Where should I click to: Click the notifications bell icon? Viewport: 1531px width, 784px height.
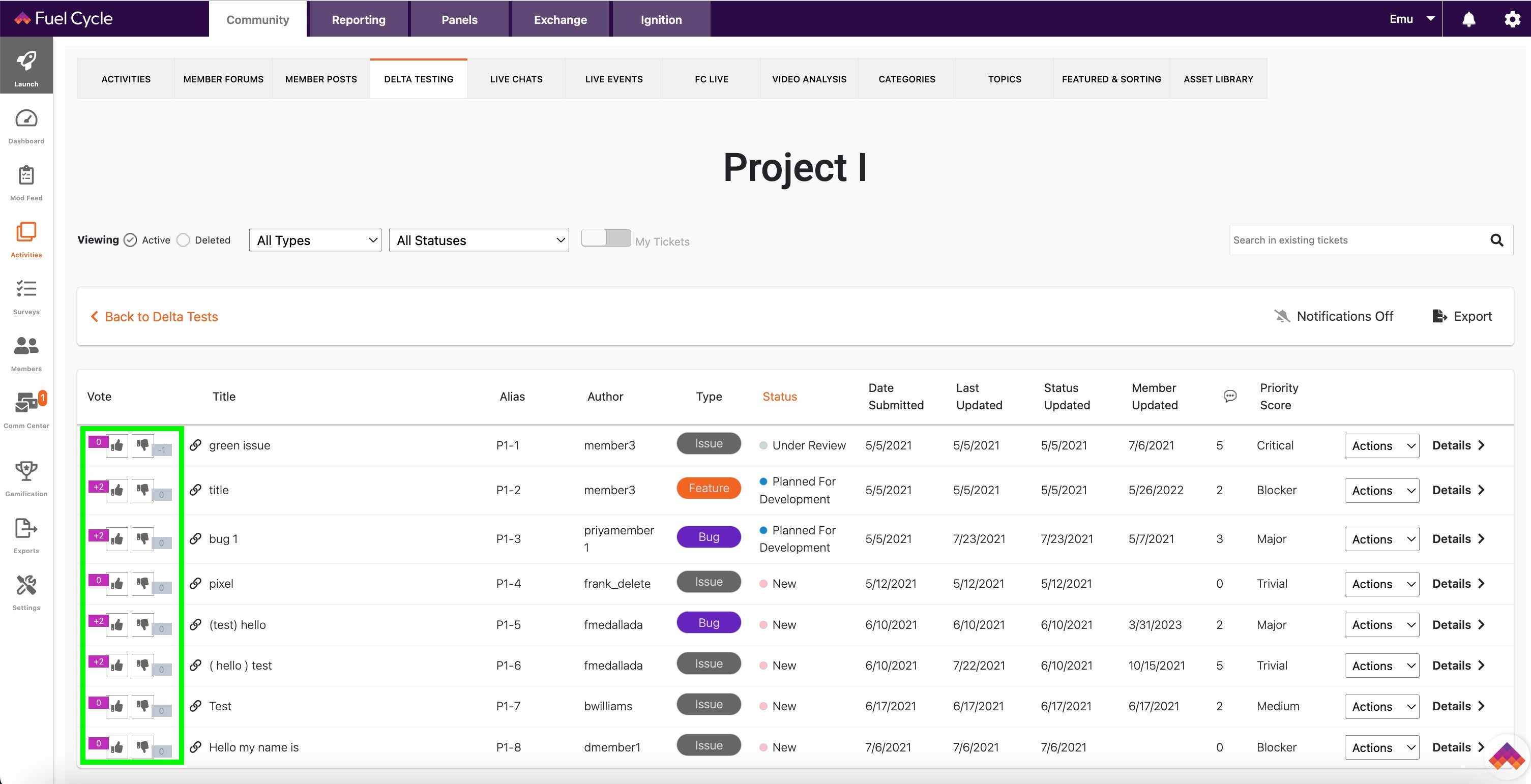1468,19
